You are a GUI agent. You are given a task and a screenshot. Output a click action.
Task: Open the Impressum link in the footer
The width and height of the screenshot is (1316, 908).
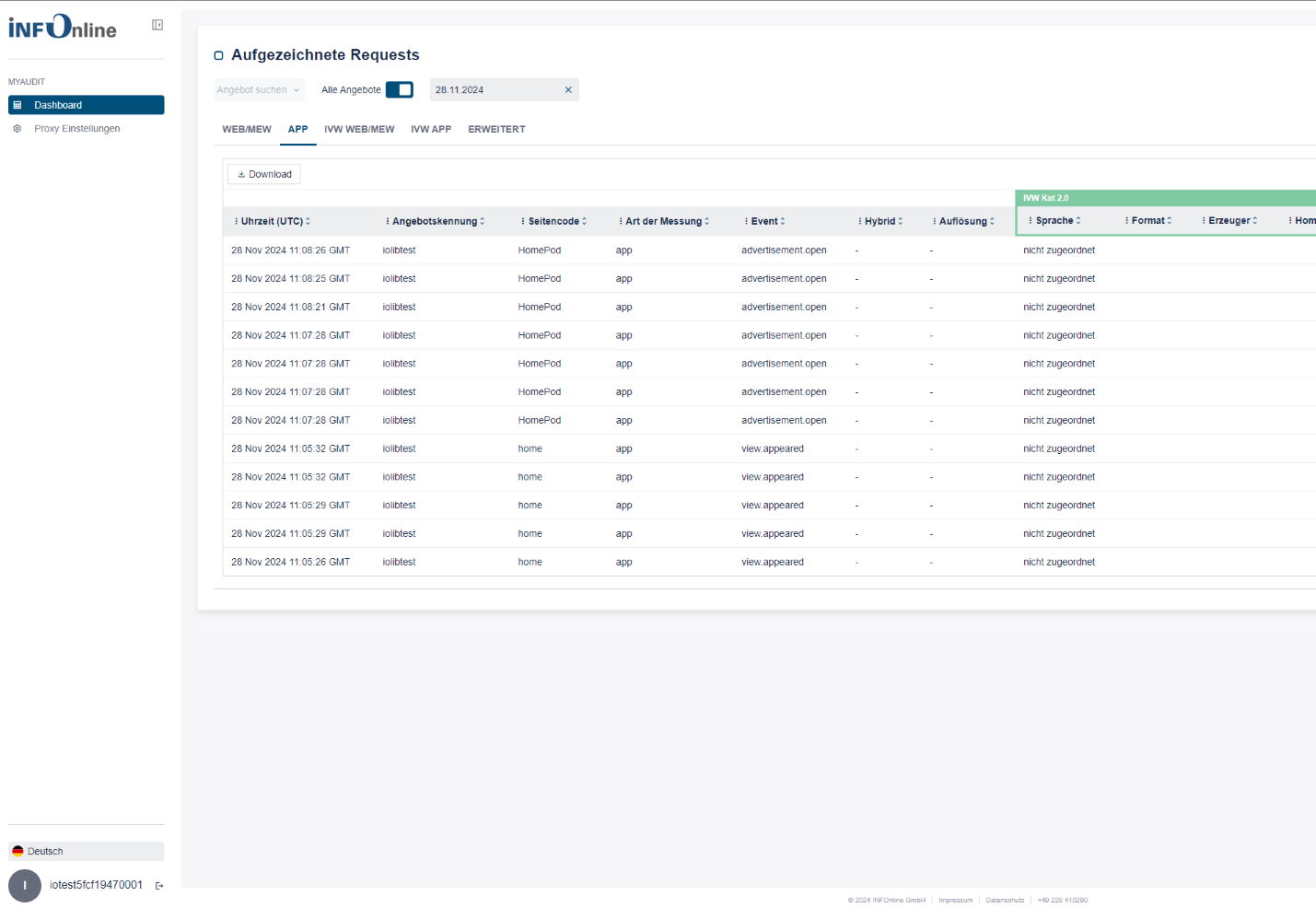(x=955, y=901)
